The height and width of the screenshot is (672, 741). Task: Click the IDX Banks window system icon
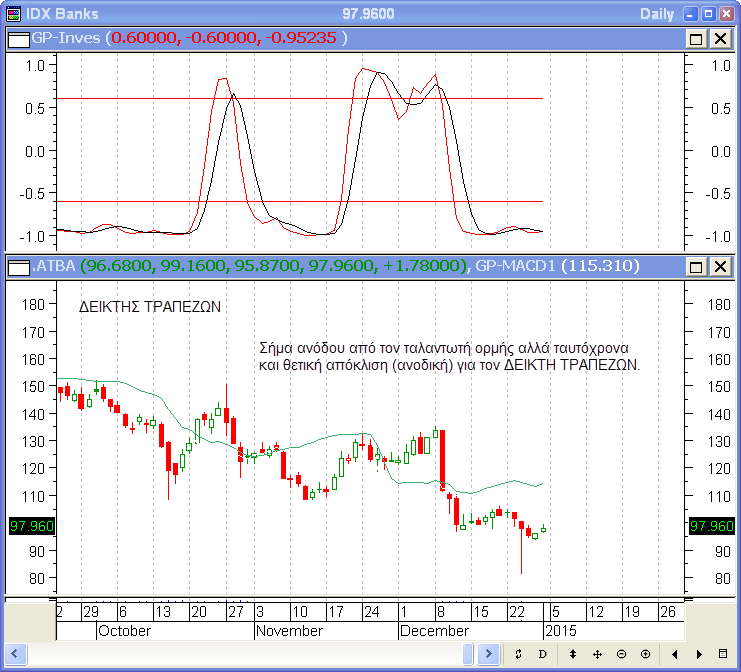(x=13, y=14)
